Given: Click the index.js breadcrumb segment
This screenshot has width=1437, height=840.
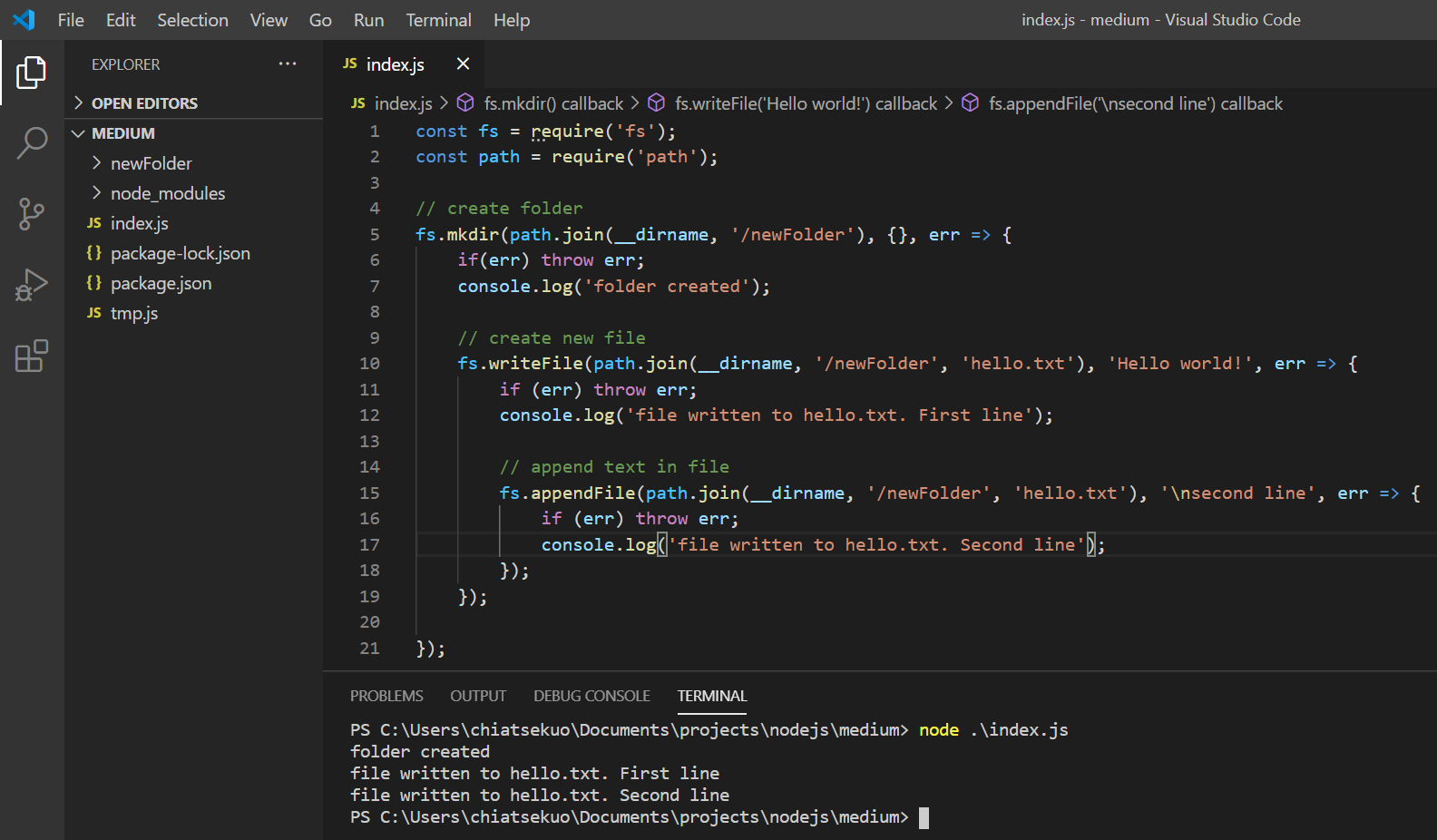Looking at the screenshot, I should [x=403, y=103].
